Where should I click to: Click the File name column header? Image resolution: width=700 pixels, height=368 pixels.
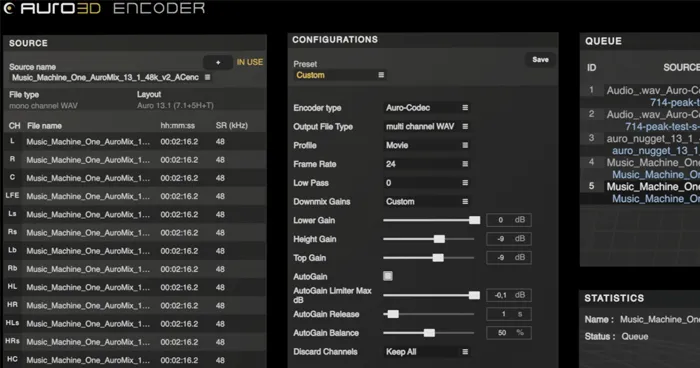click(x=44, y=126)
